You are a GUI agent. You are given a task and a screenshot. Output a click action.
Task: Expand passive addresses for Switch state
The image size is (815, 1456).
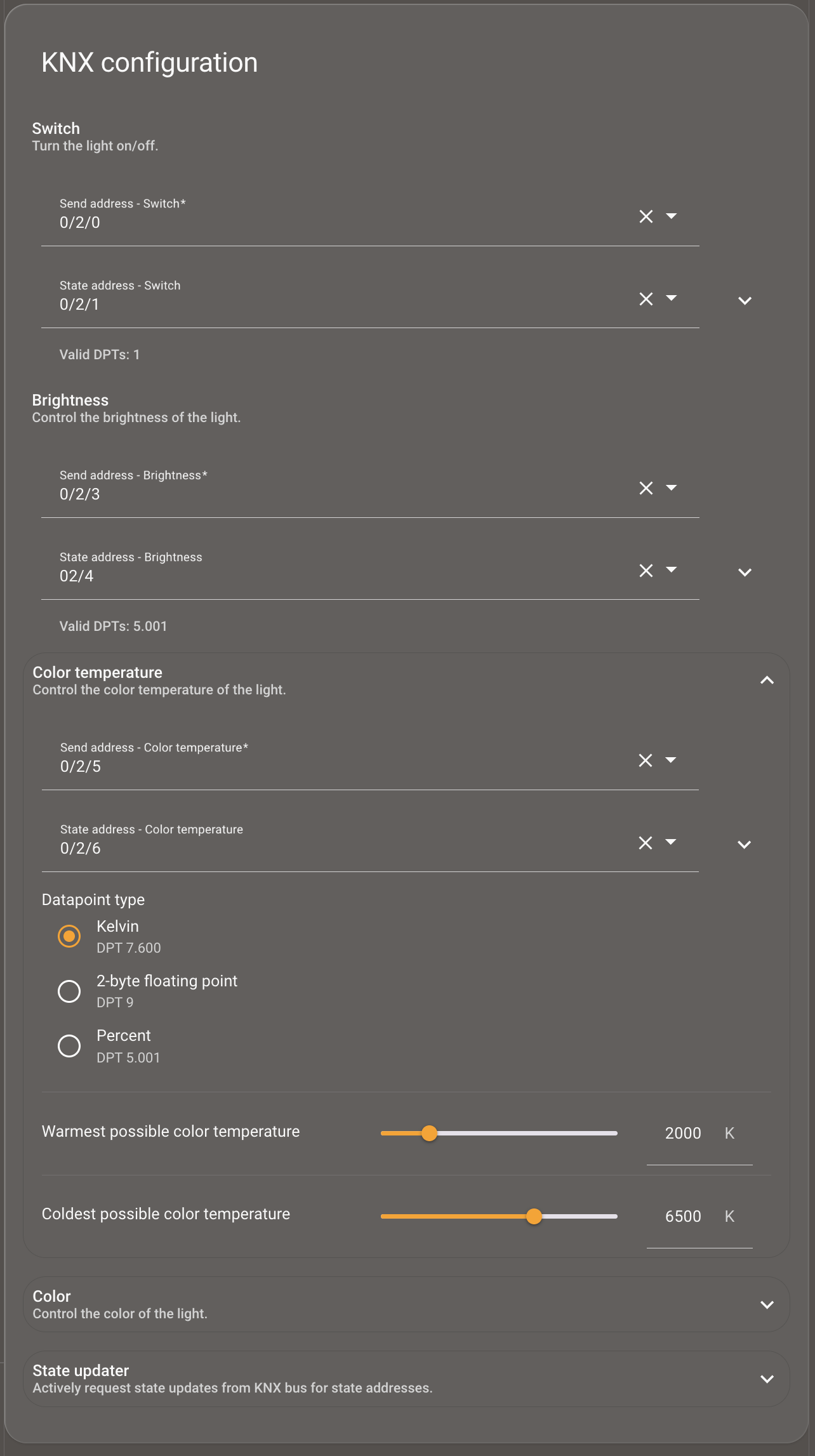tap(745, 301)
